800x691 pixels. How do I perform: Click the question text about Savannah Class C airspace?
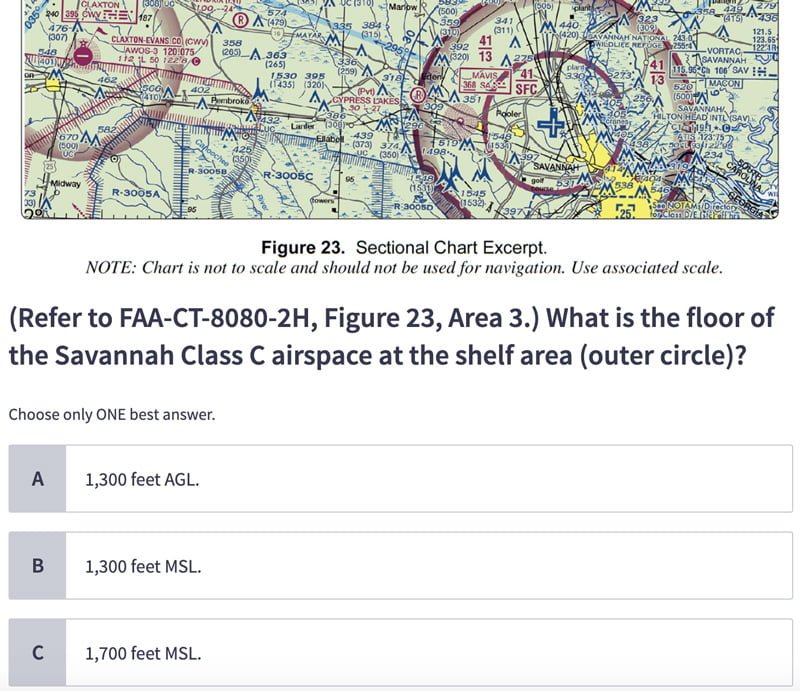pyautogui.click(x=392, y=336)
